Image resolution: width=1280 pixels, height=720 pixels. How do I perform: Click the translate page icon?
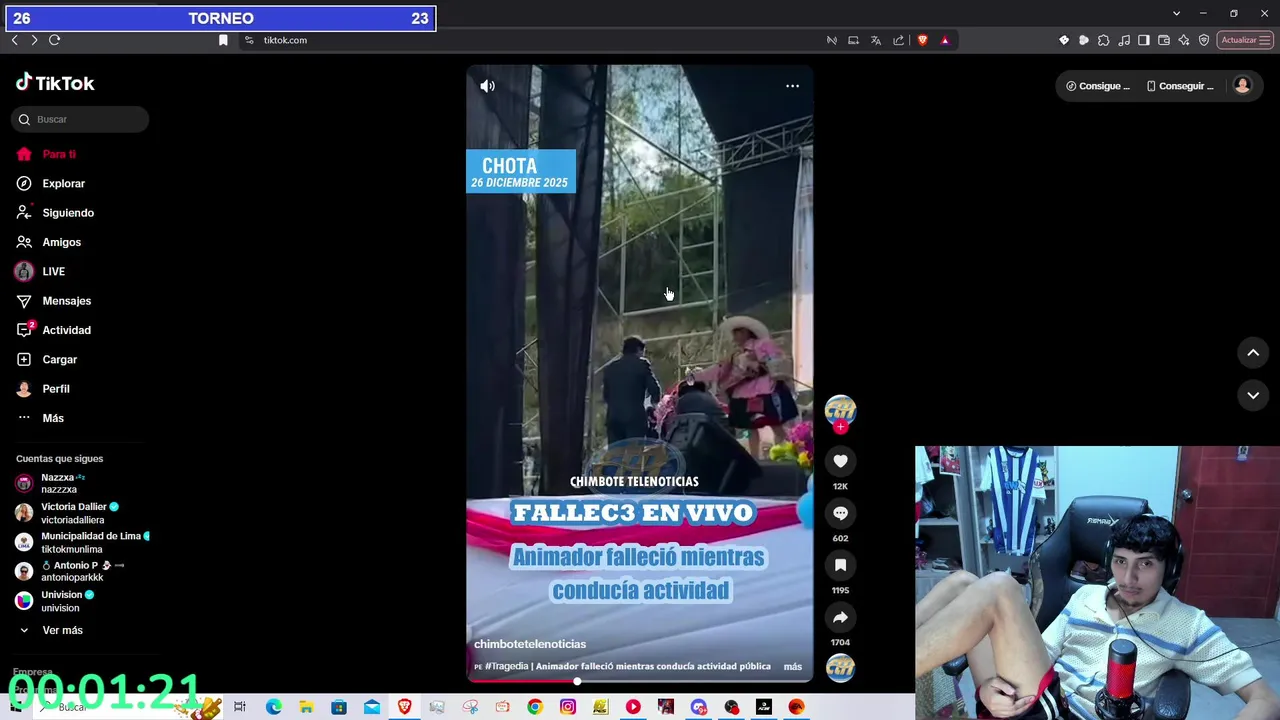click(876, 40)
